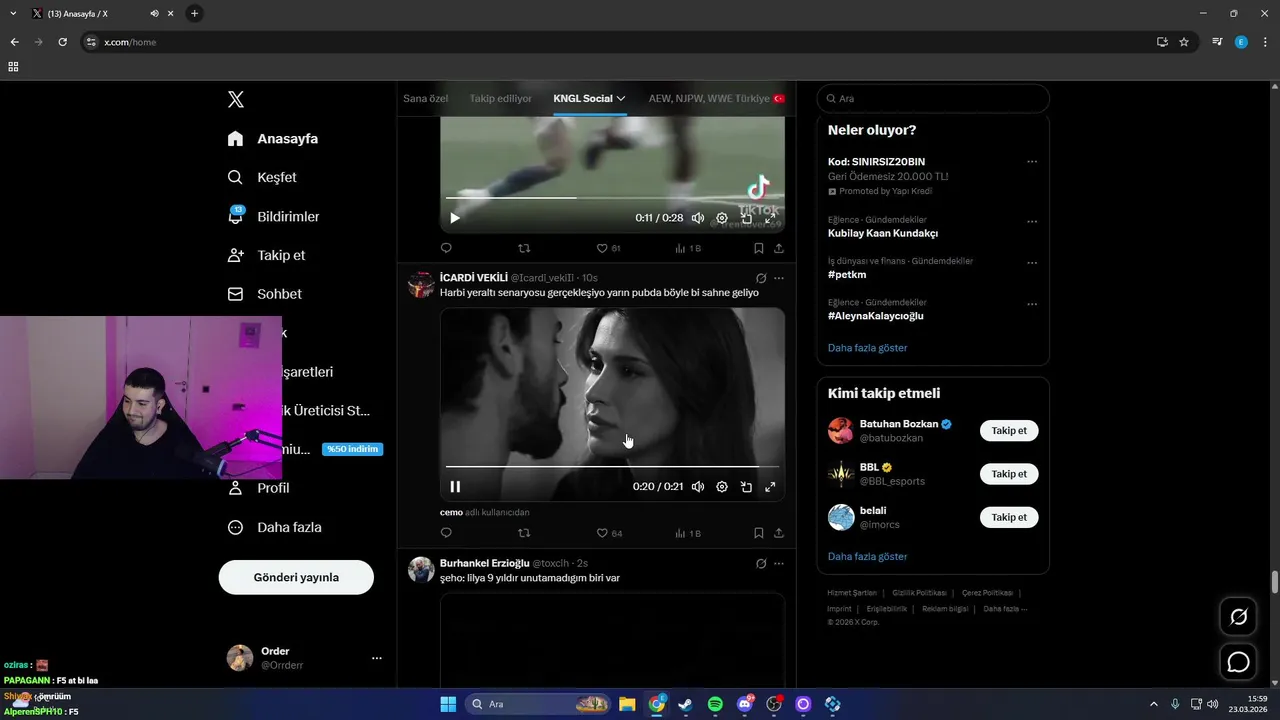Open the X logo home link

pos(236,99)
